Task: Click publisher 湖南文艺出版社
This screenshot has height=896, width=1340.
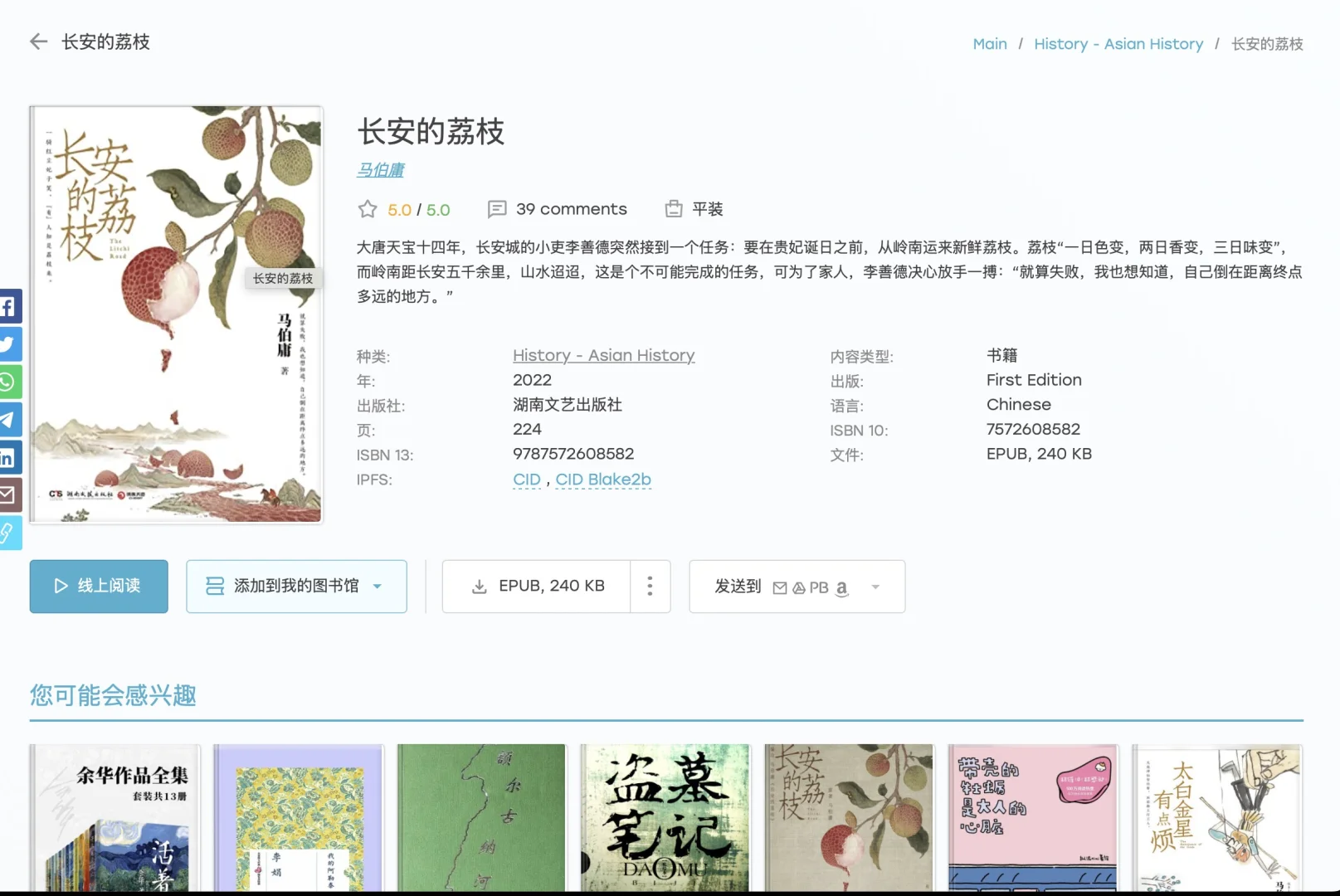Action: click(568, 405)
